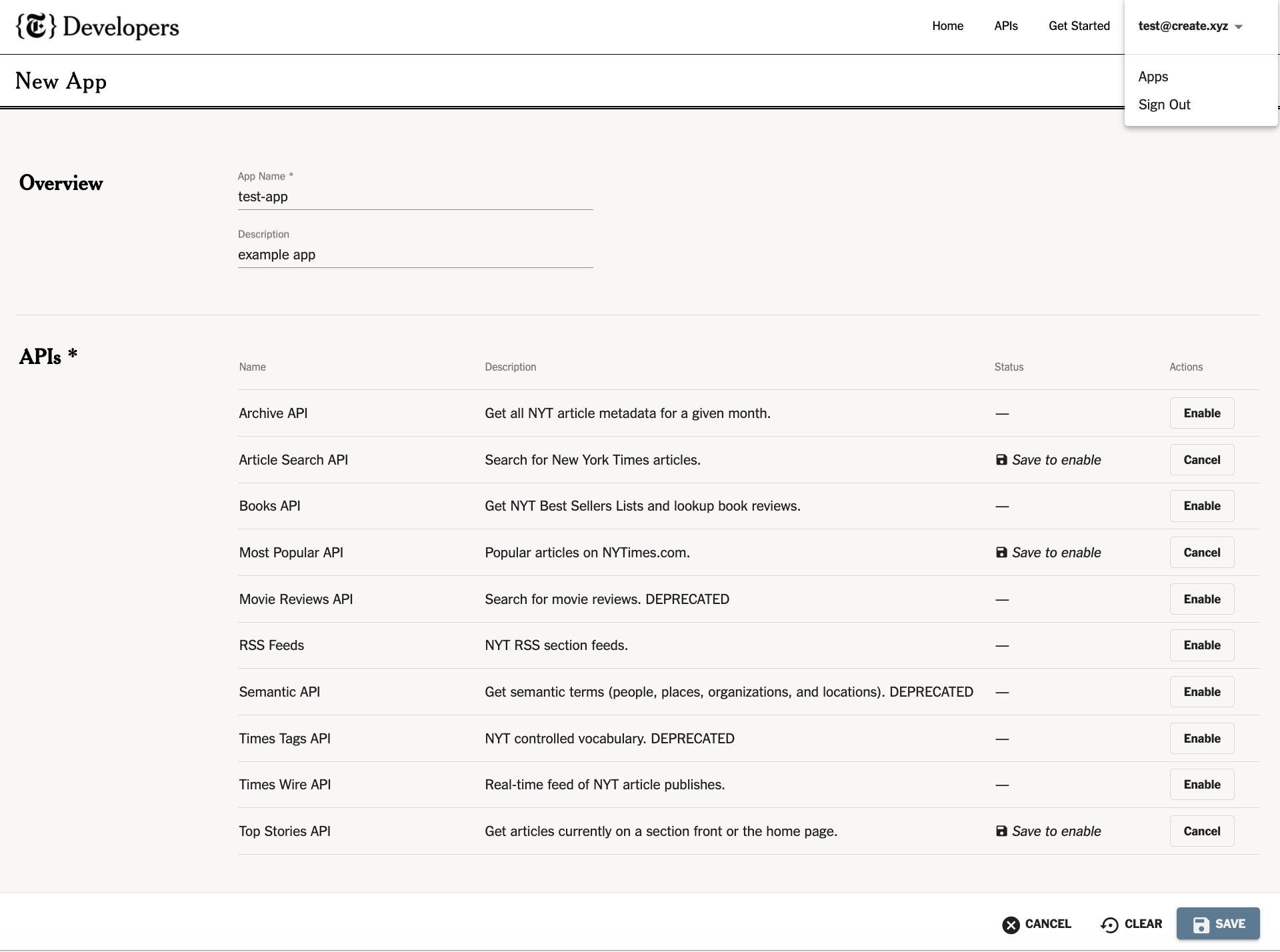Open the Get Started nav item
Viewport: 1280px width, 952px height.
point(1079,26)
